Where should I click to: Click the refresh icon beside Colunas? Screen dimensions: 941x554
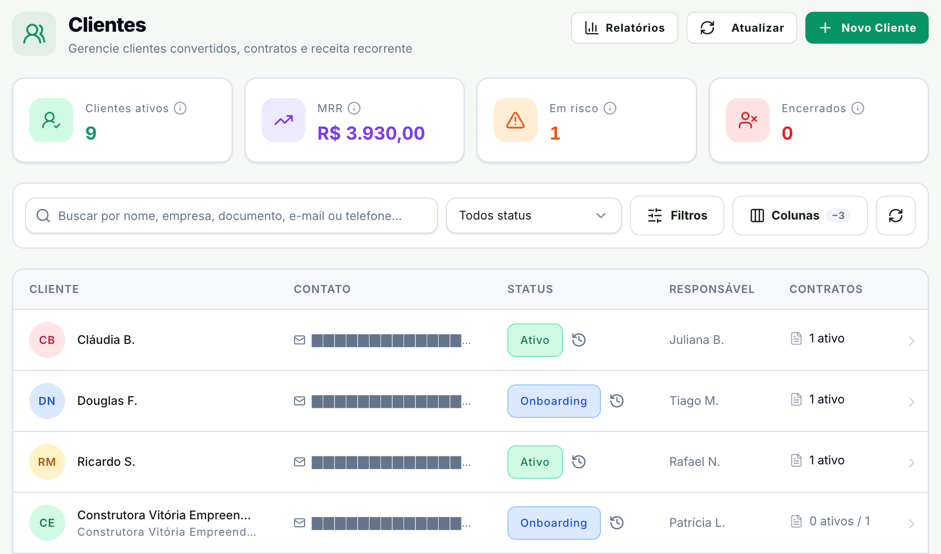click(x=895, y=215)
